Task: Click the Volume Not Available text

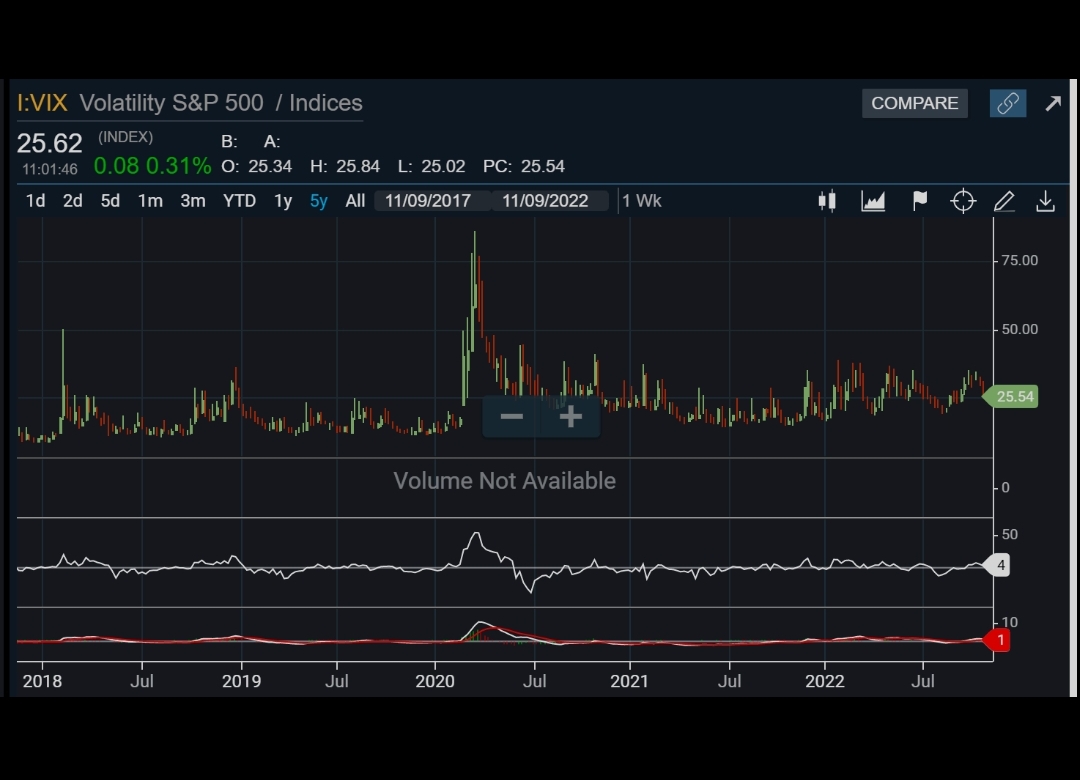Action: tap(504, 480)
